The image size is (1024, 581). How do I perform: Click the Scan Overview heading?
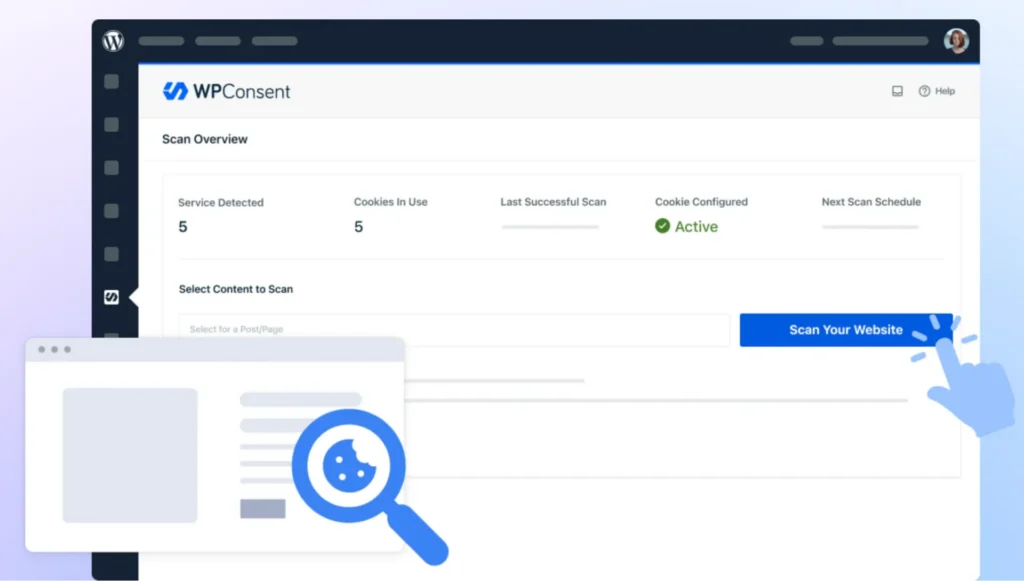[205, 139]
